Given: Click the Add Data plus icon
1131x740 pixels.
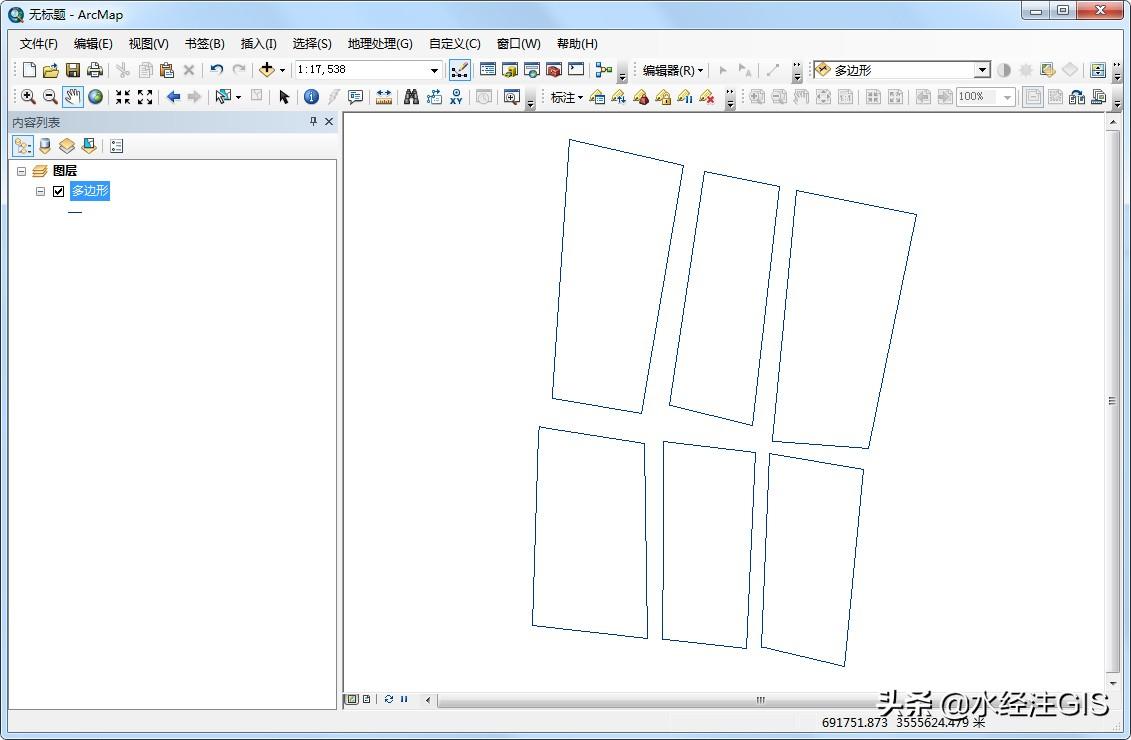Looking at the screenshot, I should point(267,70).
